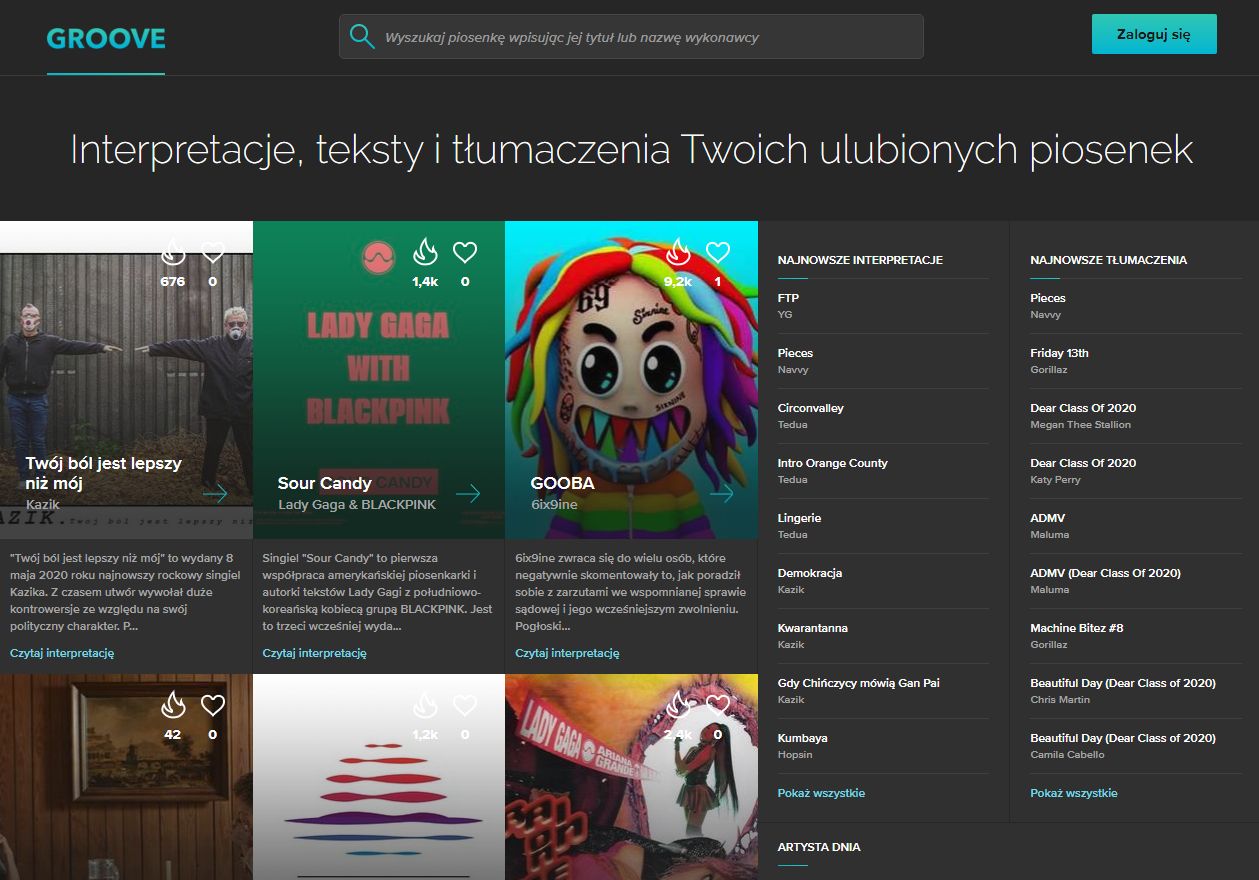Read interpretation of Twój ból jest lepszy
The image size is (1259, 880).
(62, 653)
